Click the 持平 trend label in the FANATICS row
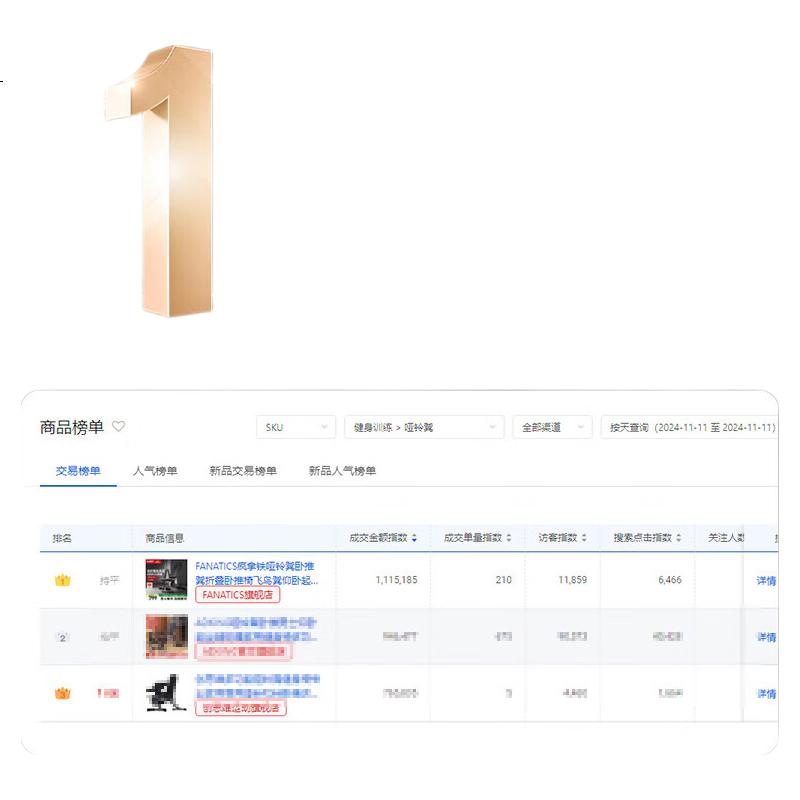The image size is (800, 800). coord(109,581)
